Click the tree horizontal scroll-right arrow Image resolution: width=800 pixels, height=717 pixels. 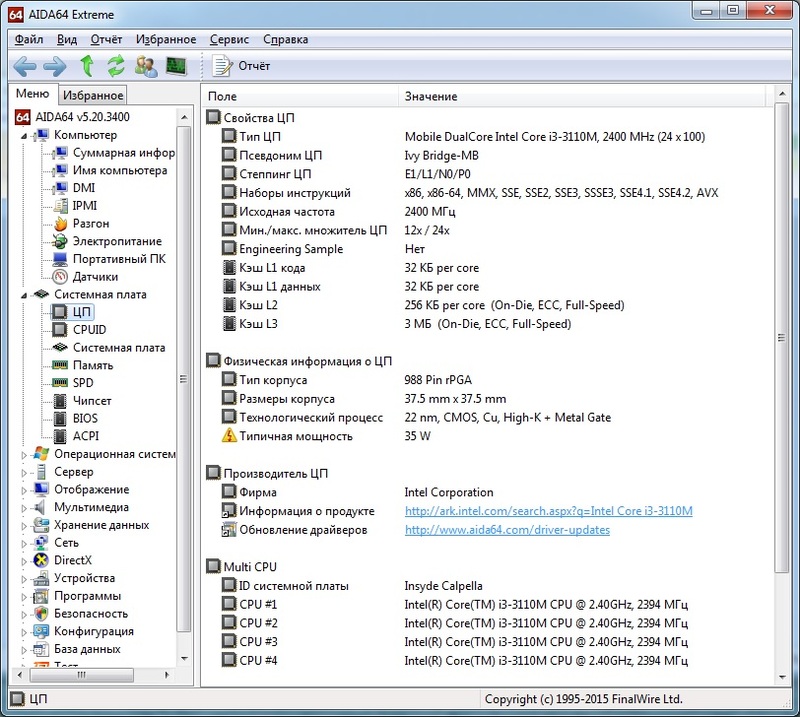coord(167,675)
